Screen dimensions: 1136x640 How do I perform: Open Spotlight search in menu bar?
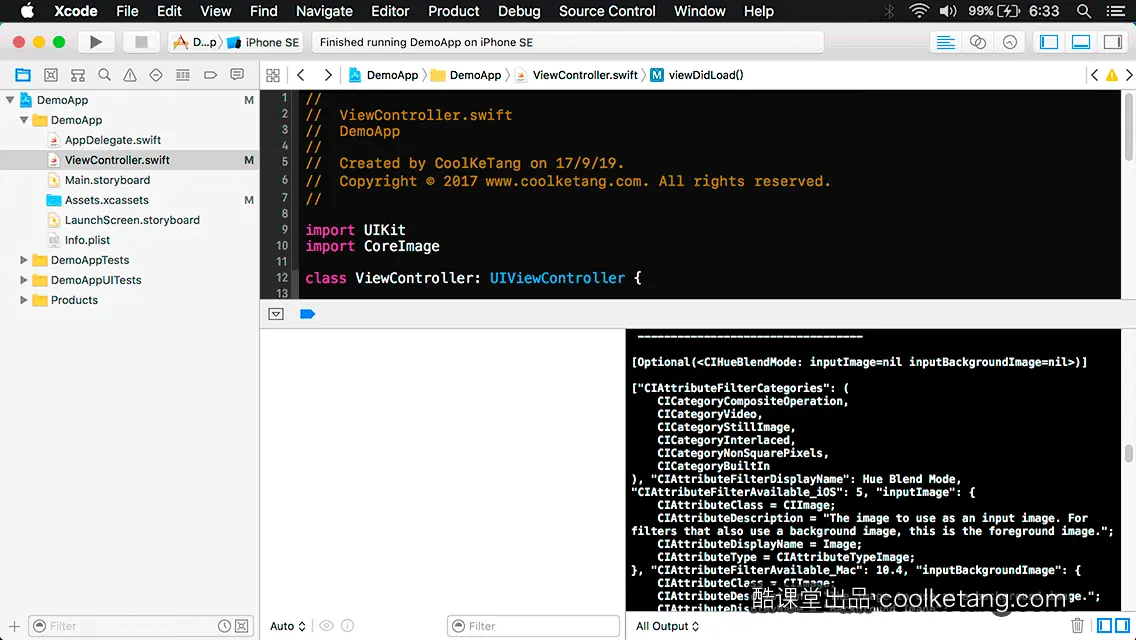point(1084,11)
